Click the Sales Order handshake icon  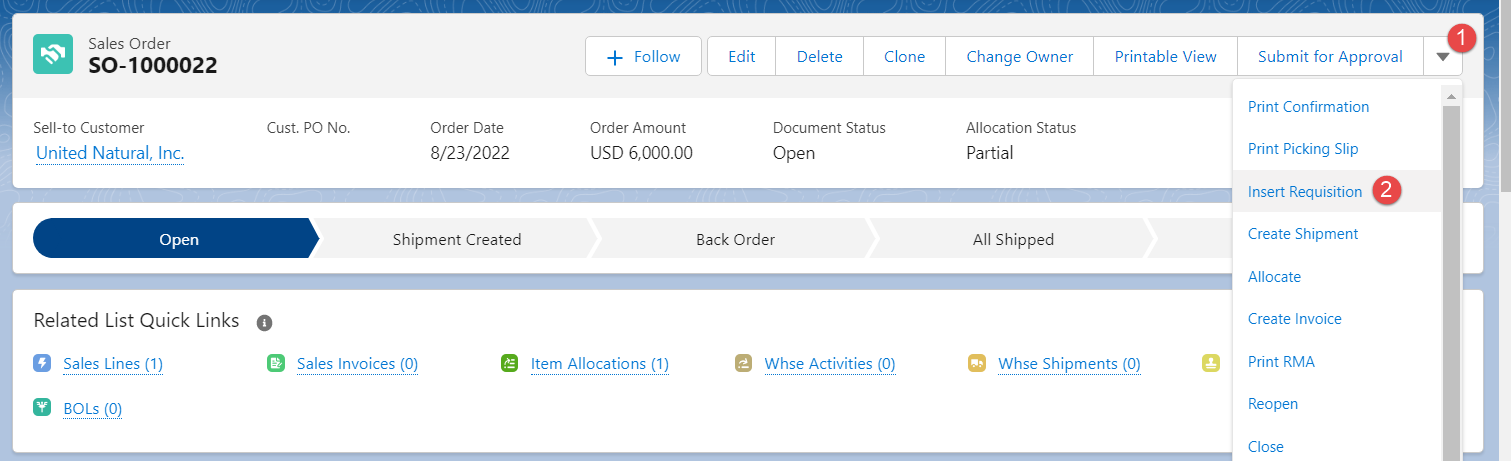(x=53, y=55)
